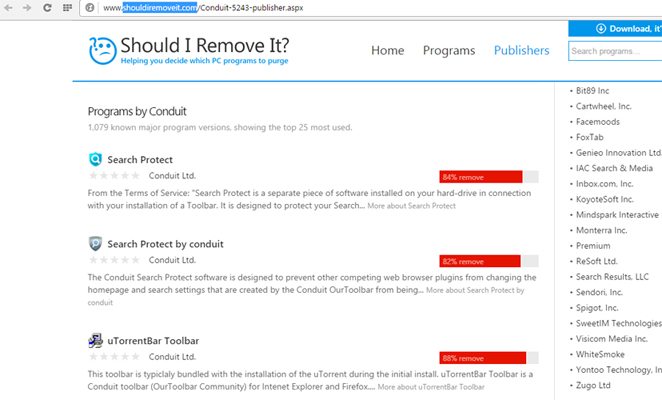This screenshot has width=662, height=400.
Task: Click the star rating under uTorrentBar Toolbar
Action: click(114, 357)
